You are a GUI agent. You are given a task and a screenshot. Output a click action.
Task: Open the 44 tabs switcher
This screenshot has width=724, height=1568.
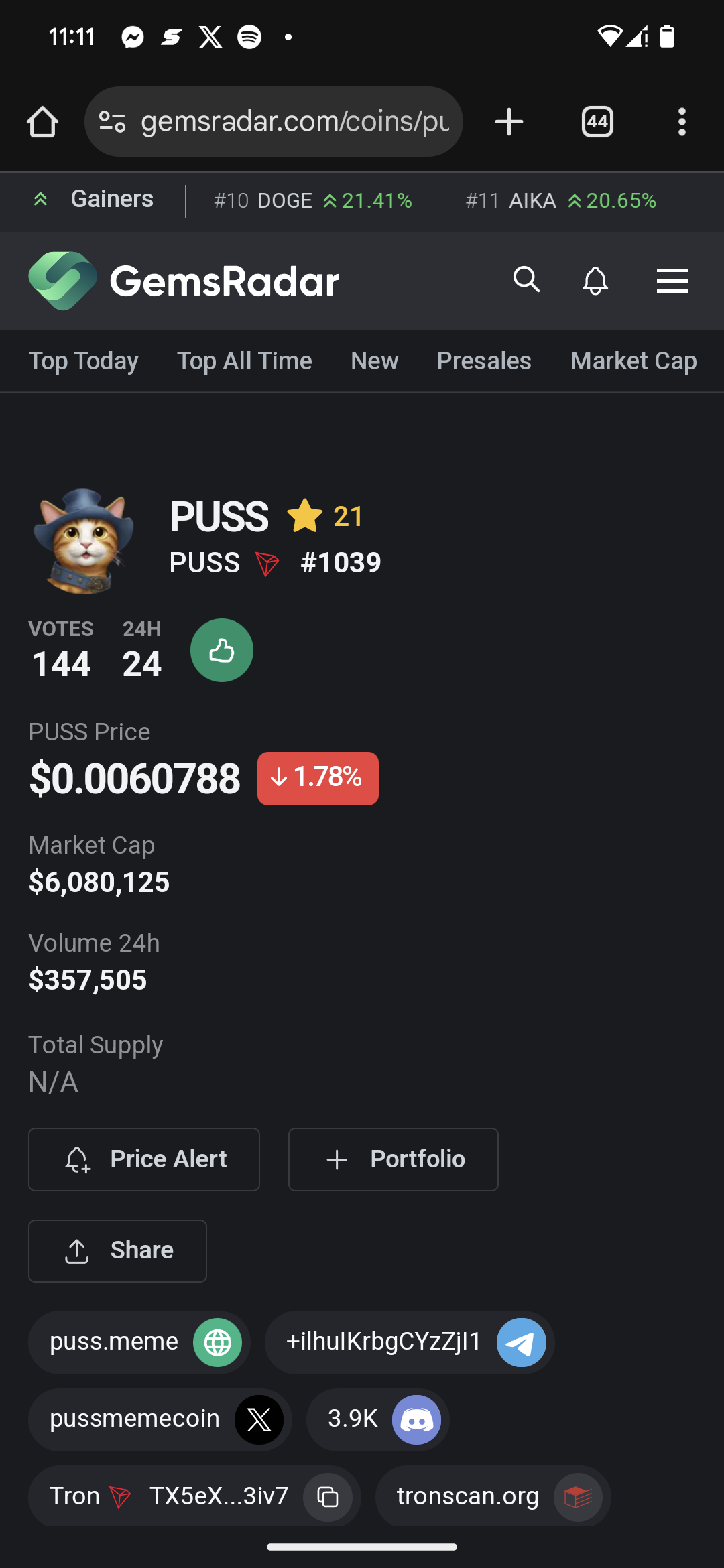pyautogui.click(x=597, y=122)
